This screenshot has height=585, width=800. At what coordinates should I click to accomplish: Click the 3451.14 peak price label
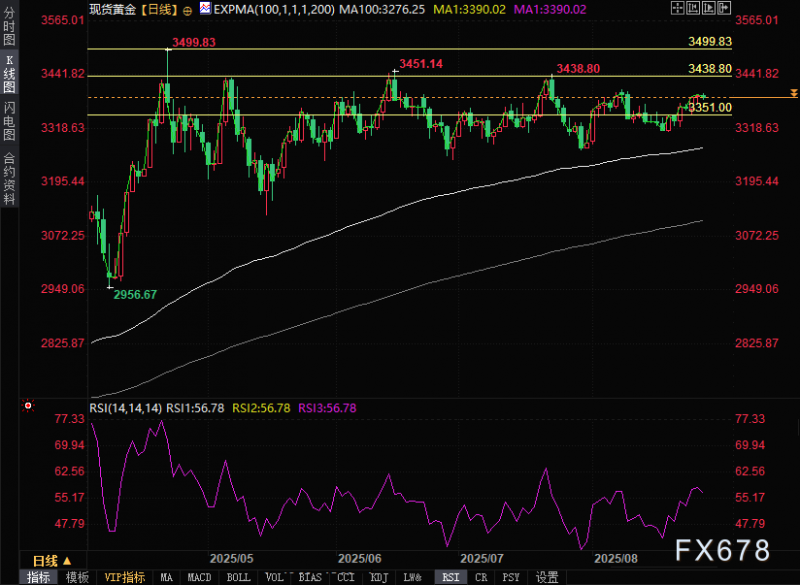pos(421,64)
